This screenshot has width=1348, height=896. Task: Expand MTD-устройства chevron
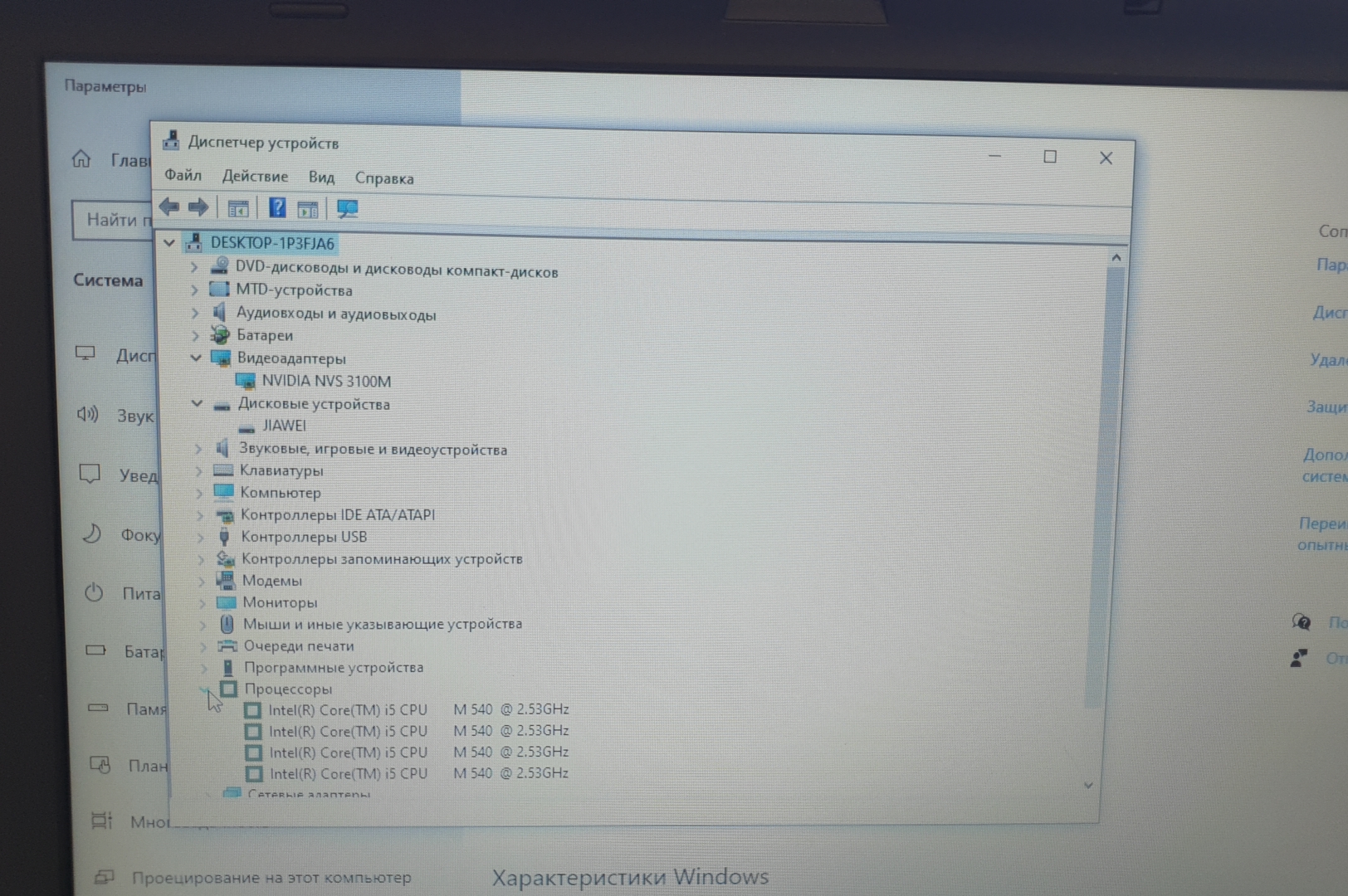(193, 290)
